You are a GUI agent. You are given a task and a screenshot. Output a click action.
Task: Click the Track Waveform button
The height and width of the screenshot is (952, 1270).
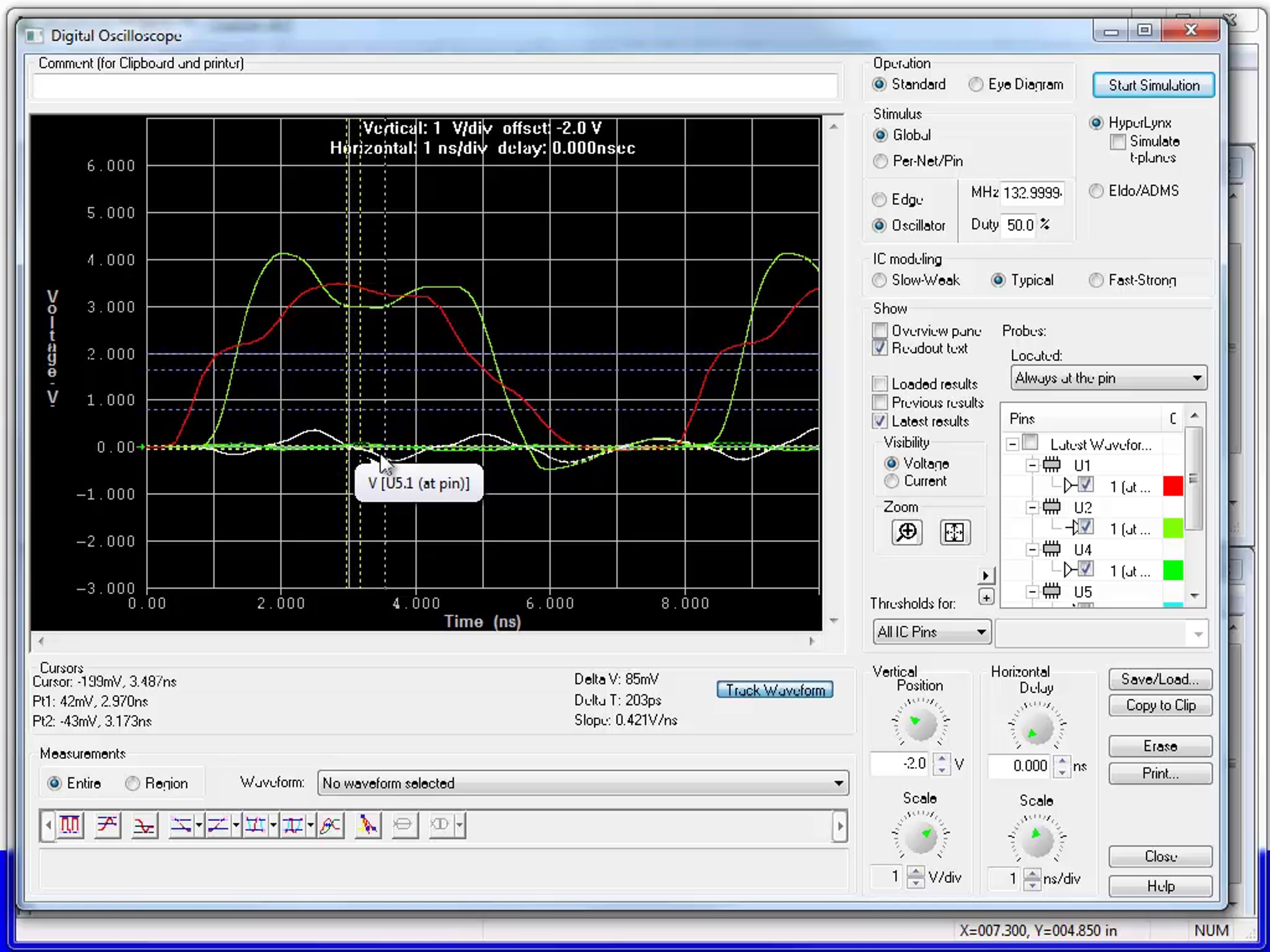(x=775, y=690)
